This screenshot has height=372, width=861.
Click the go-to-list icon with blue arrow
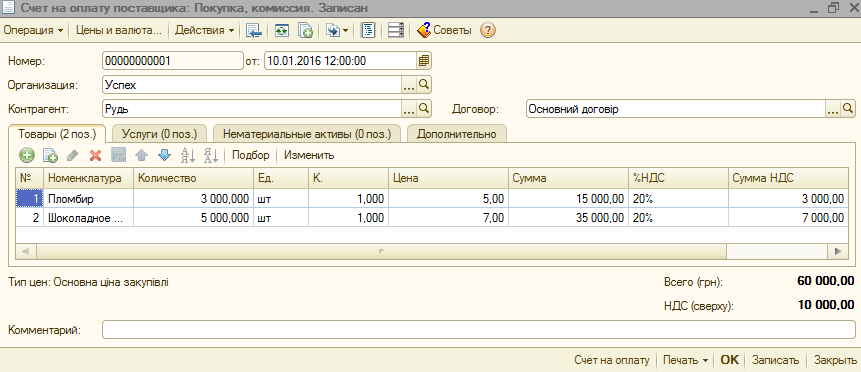tap(253, 31)
